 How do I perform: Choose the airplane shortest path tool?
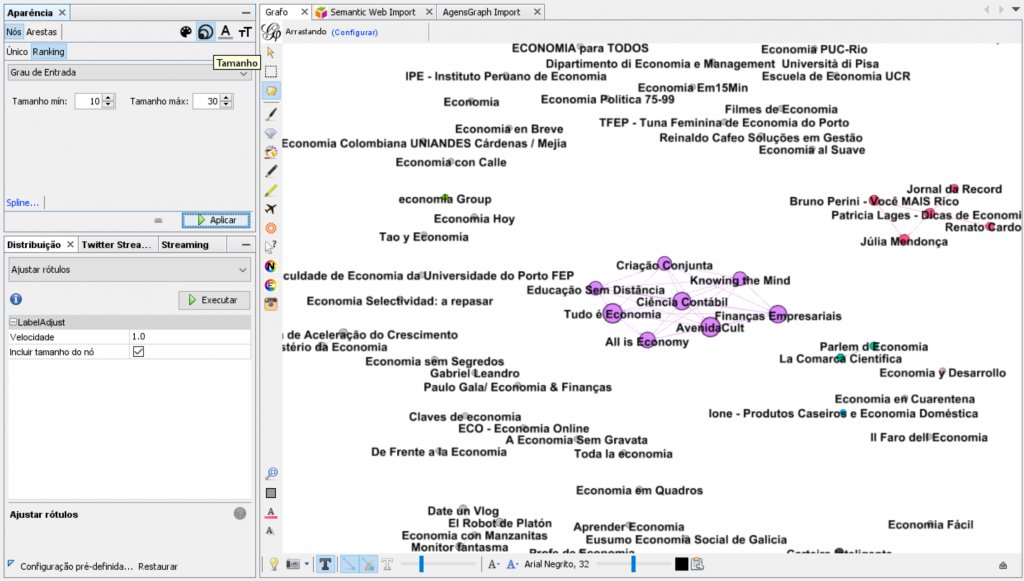271,209
